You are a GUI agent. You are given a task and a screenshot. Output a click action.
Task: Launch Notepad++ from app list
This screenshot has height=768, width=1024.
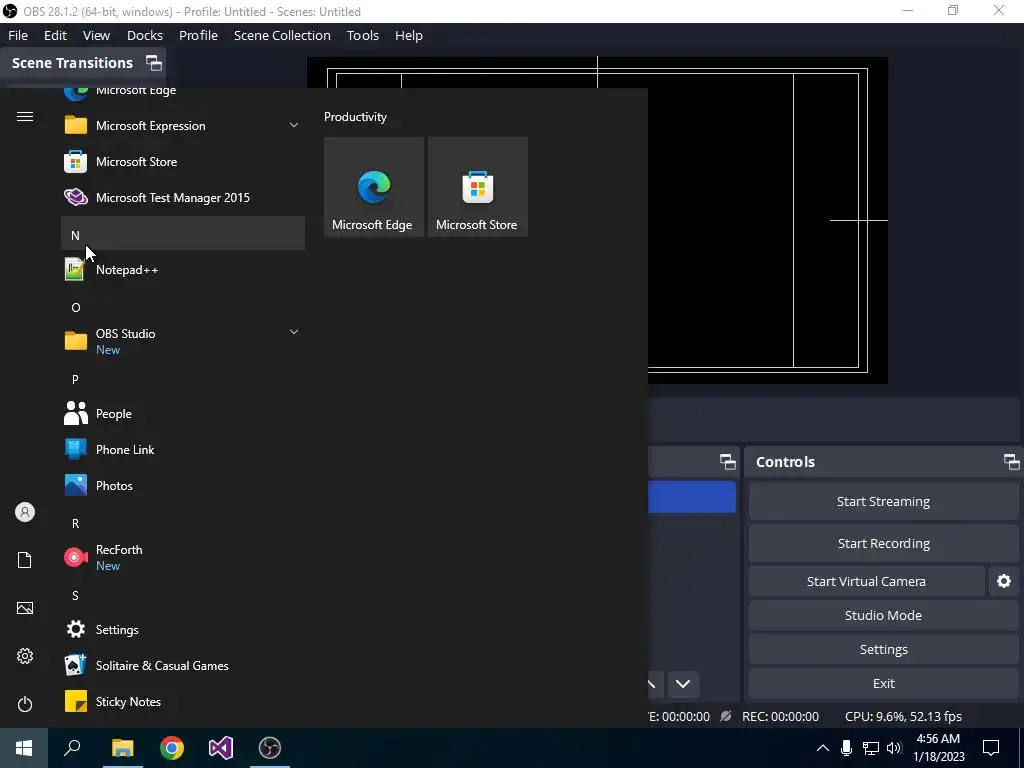pos(183,270)
